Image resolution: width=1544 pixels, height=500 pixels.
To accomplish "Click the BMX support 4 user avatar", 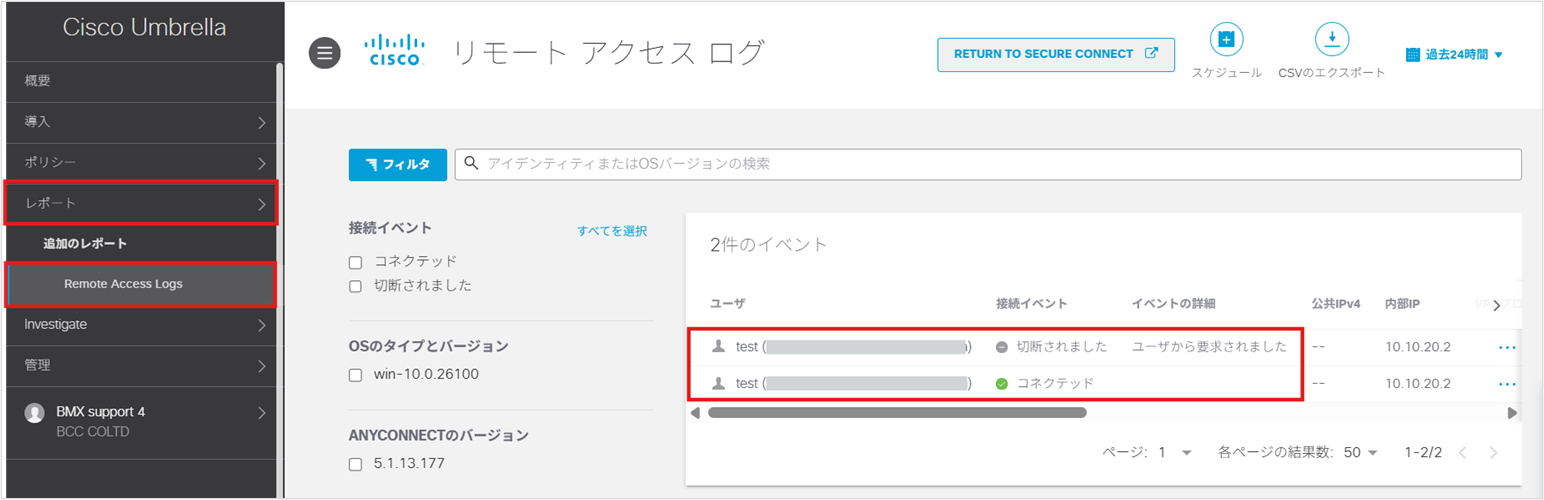I will (x=35, y=413).
